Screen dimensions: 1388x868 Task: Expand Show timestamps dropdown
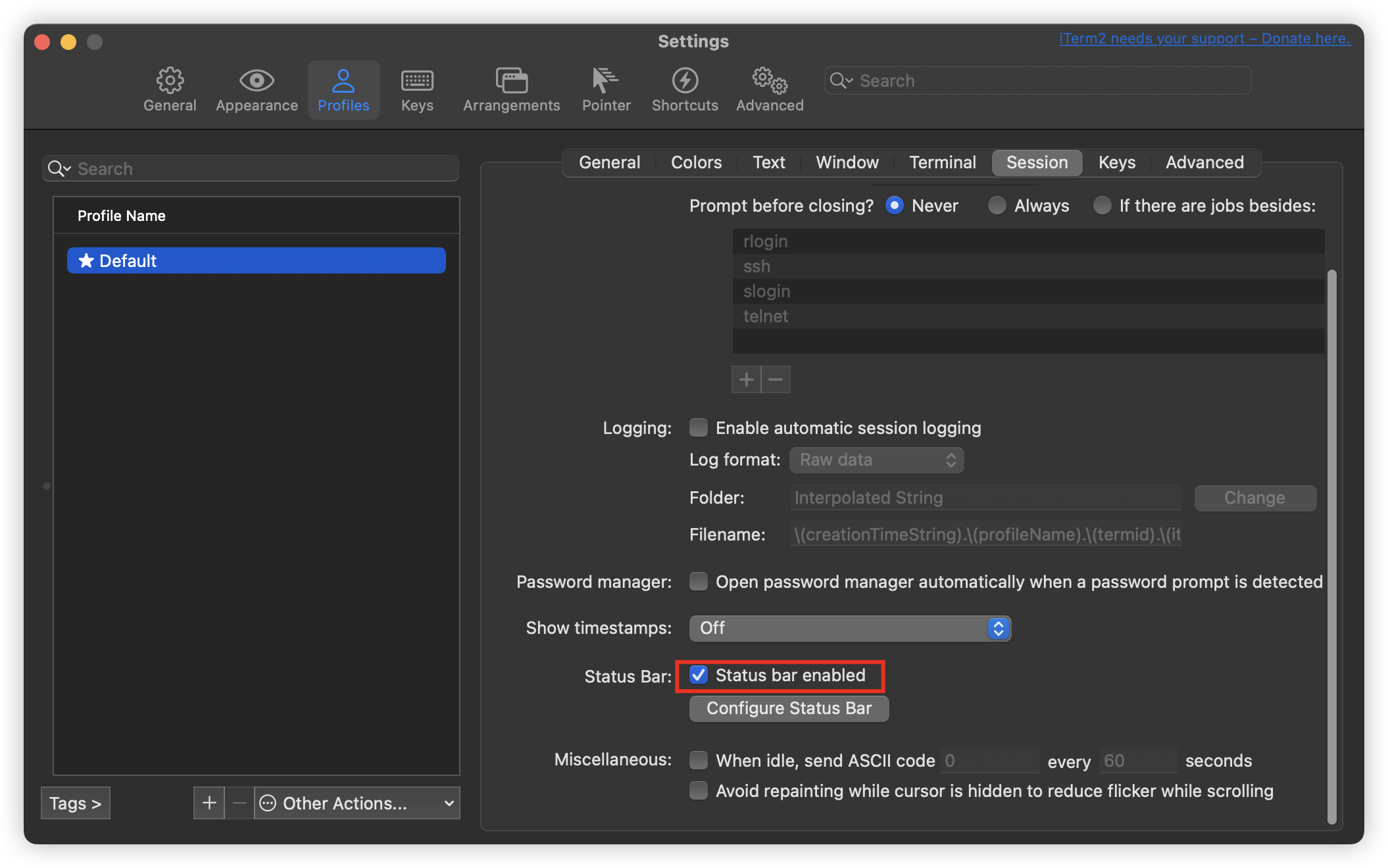coord(849,629)
